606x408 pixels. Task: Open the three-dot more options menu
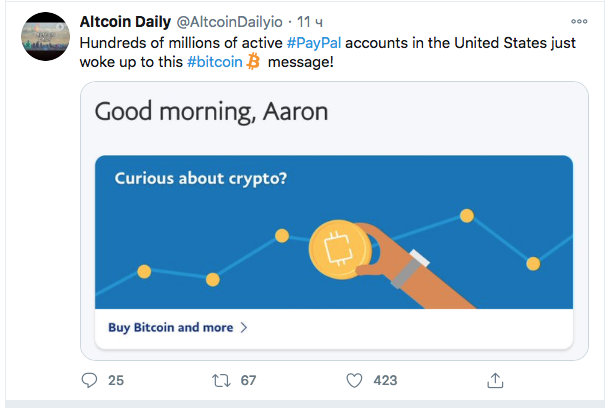coord(579,21)
